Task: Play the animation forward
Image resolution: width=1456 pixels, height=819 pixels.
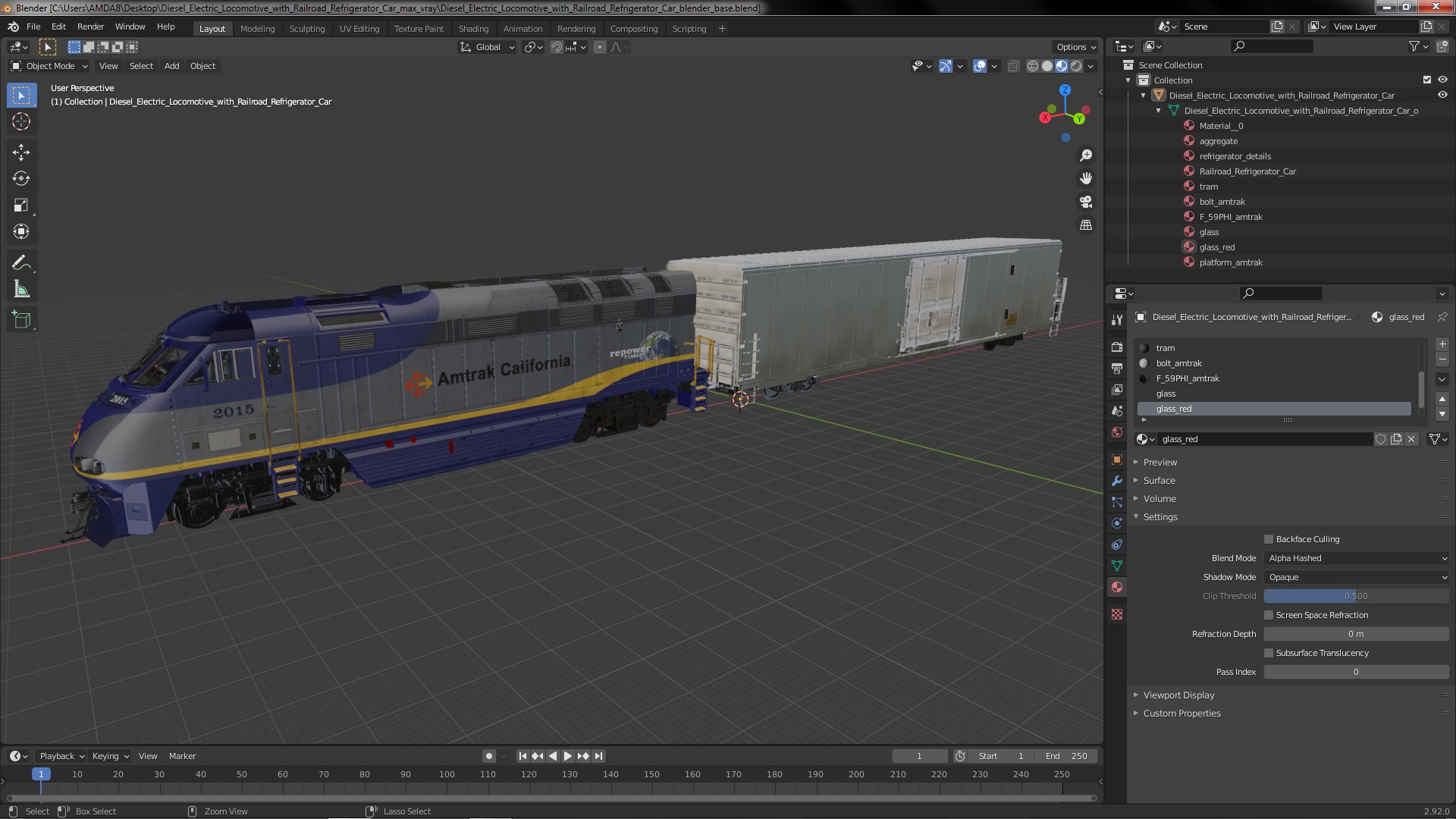Action: click(x=567, y=756)
